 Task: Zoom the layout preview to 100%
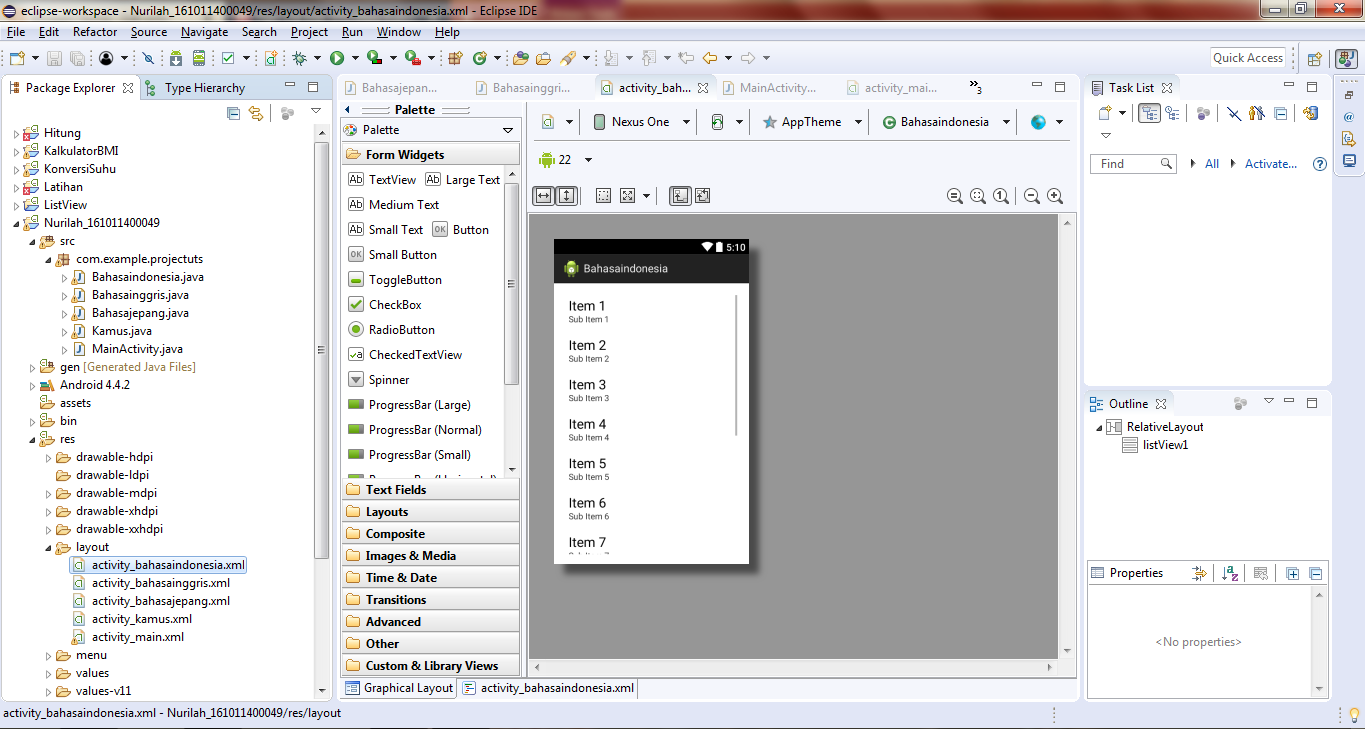click(x=1001, y=196)
